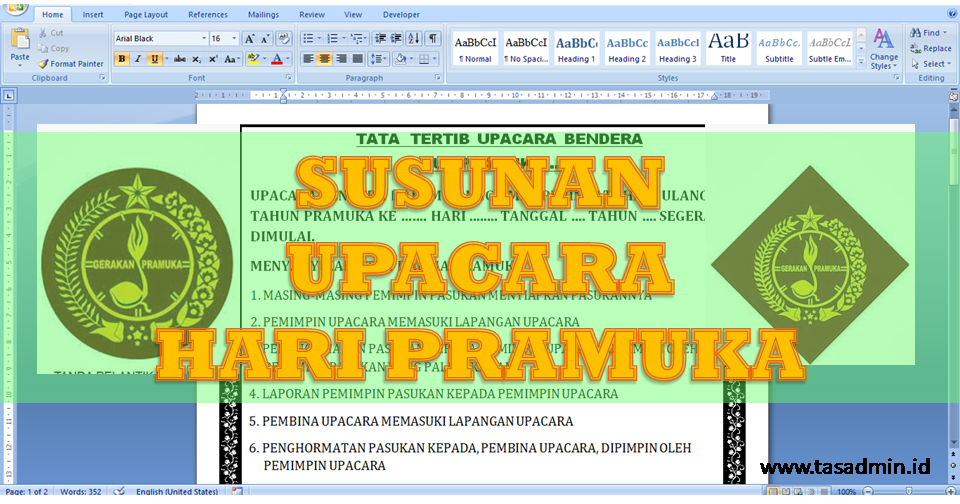Switch to Print Layout view

773,492
